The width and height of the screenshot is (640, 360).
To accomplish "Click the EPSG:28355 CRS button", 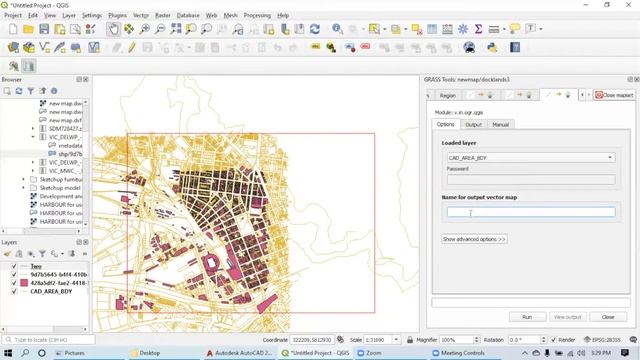I will pyautogui.click(x=602, y=340).
